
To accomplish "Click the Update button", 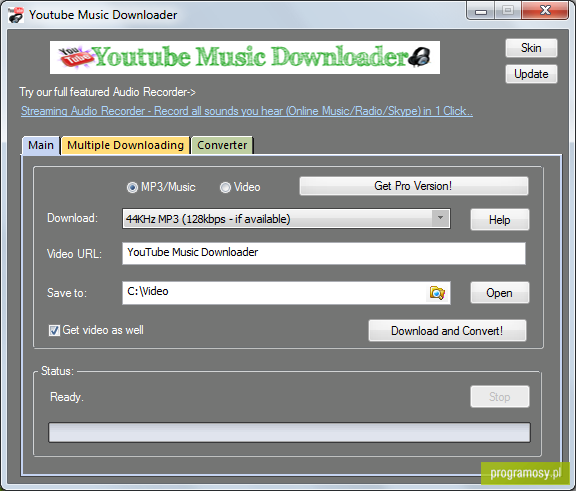I will coord(531,74).
